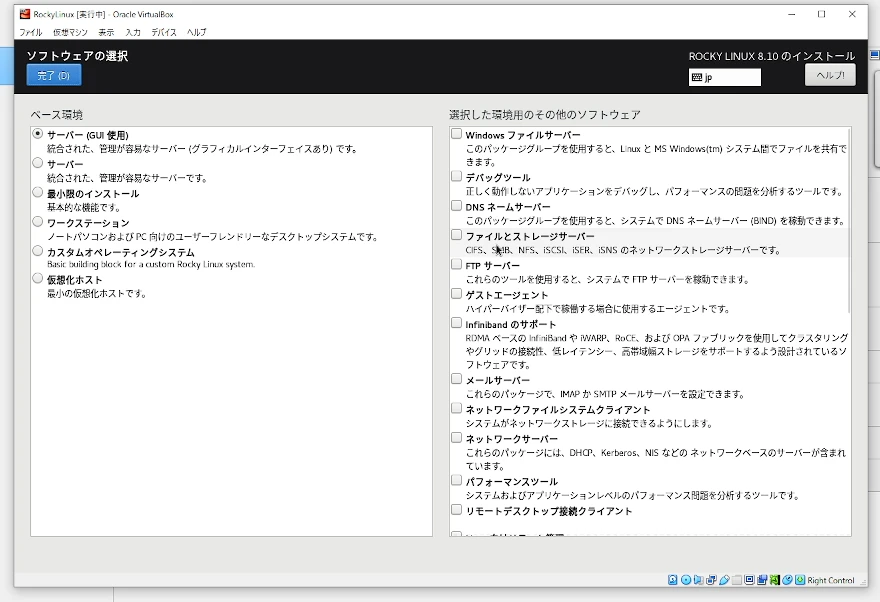Click the blue 完了 (D) button
880x602 pixels.
pos(54,75)
